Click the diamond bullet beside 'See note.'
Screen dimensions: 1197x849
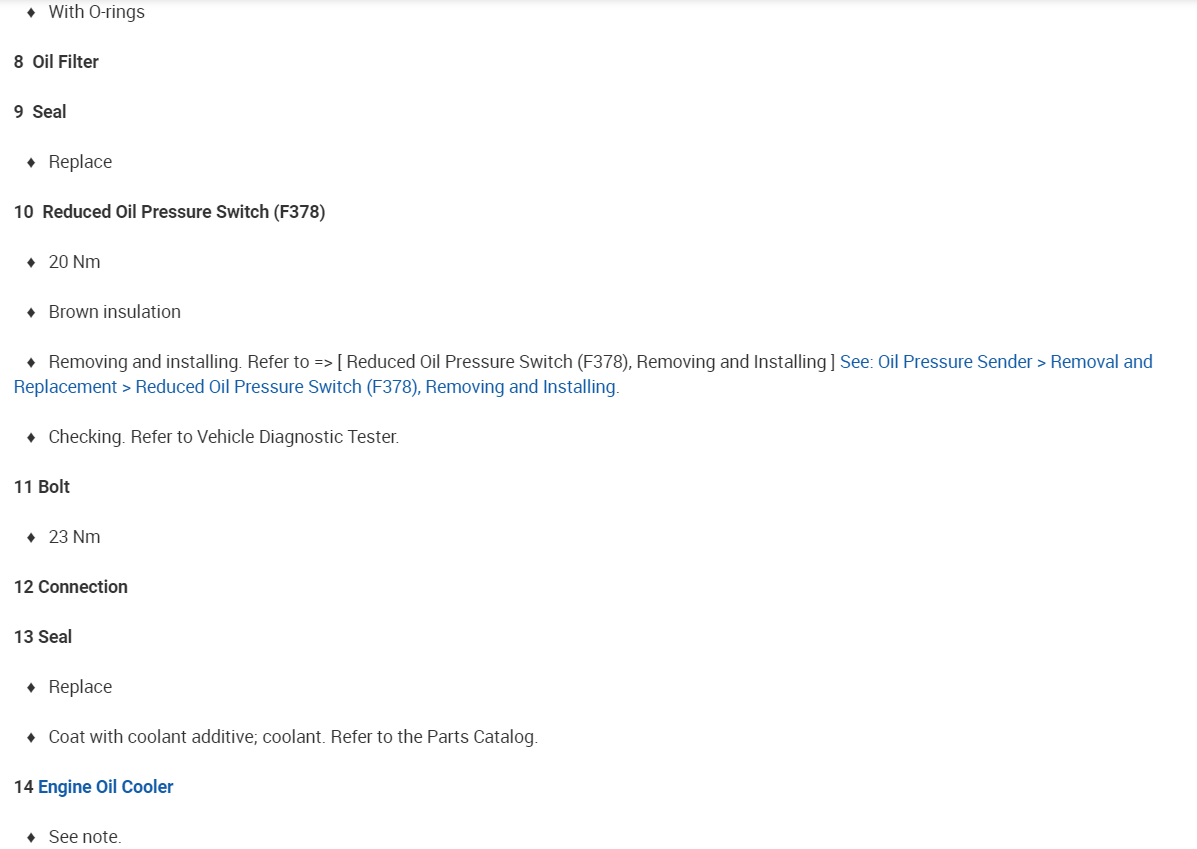tap(31, 837)
